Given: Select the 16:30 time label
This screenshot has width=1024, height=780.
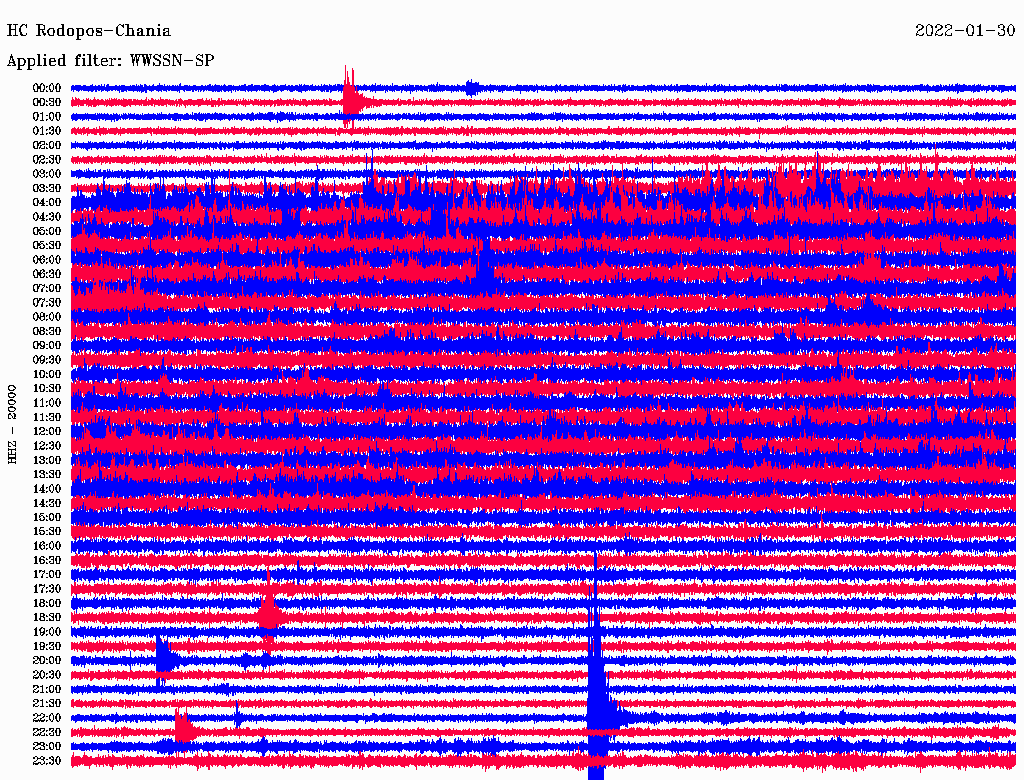Looking at the screenshot, I should pyautogui.click(x=46, y=561).
